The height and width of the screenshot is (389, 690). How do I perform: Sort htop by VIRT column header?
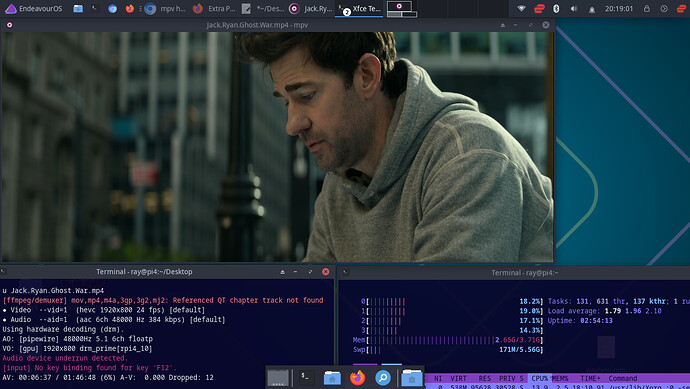[458, 378]
